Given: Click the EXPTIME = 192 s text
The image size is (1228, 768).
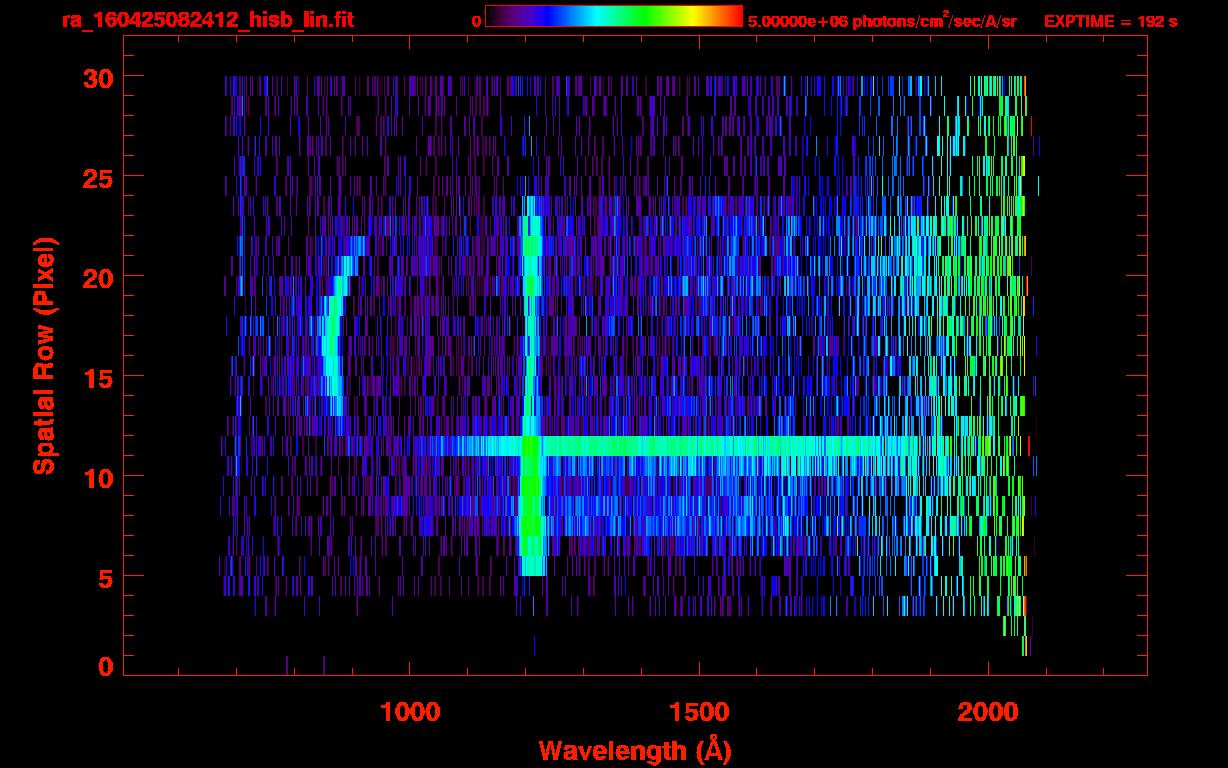Looking at the screenshot, I should [x=1110, y=21].
